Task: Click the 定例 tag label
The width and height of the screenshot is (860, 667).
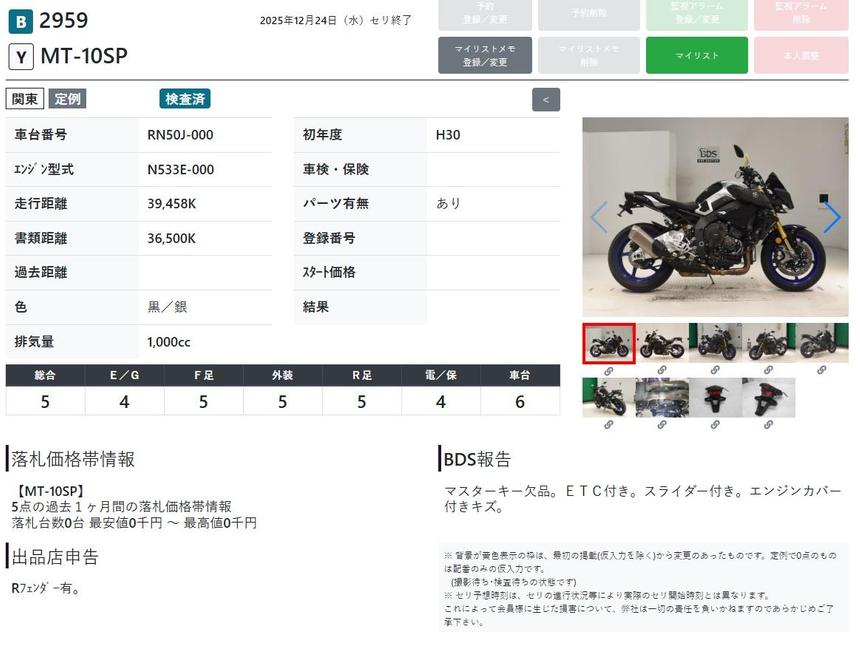Action: tap(68, 99)
